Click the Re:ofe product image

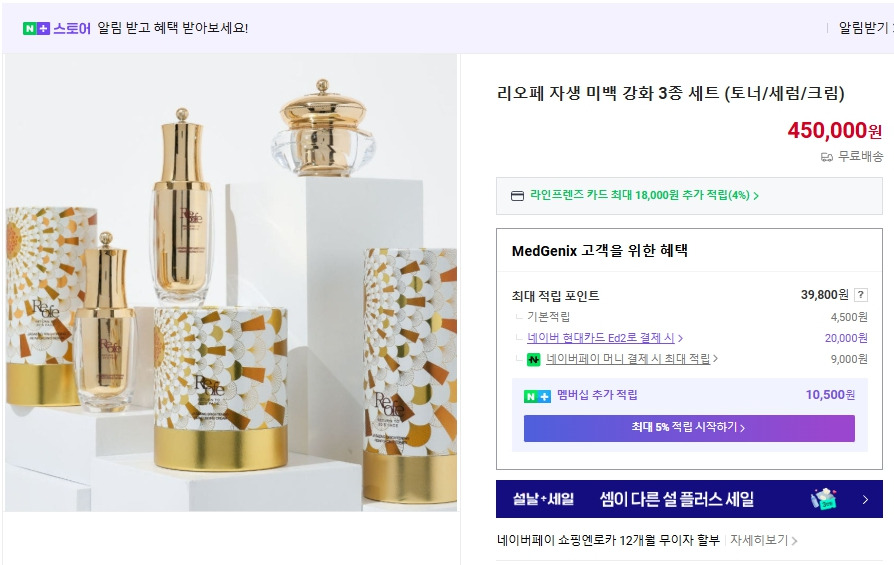point(232,283)
